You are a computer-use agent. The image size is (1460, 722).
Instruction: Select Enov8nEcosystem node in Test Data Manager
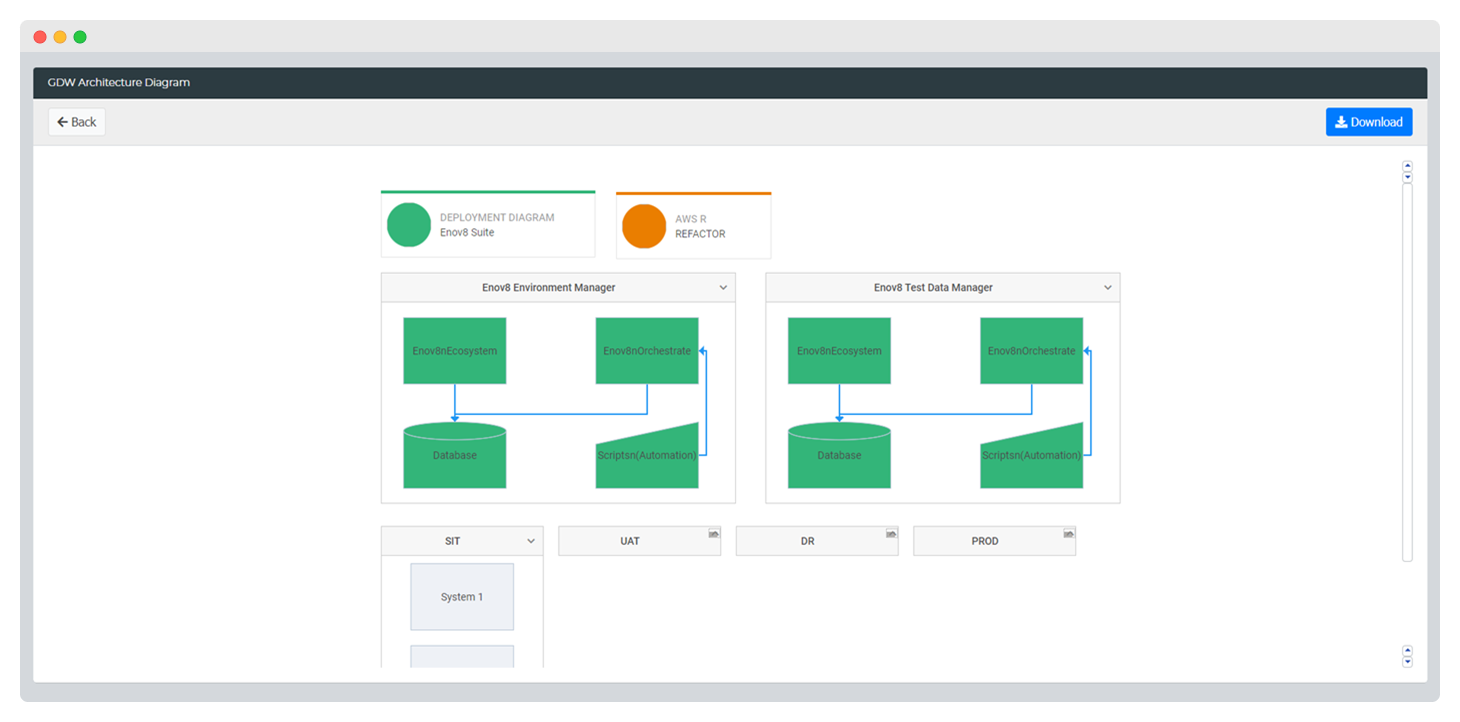[839, 351]
